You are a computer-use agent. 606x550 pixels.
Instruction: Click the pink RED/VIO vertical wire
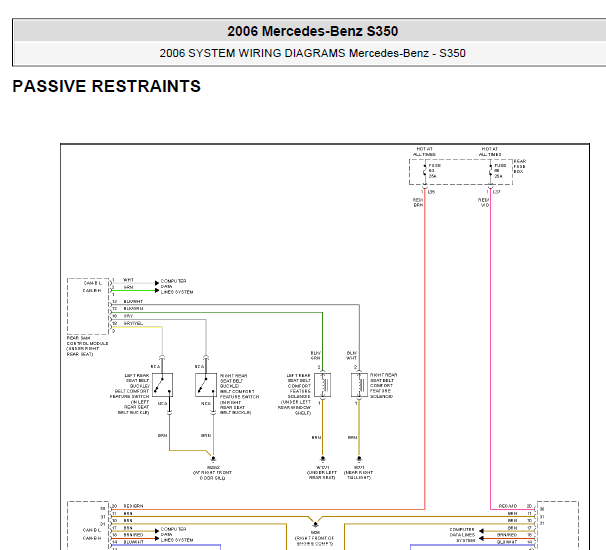[x=490, y=348]
